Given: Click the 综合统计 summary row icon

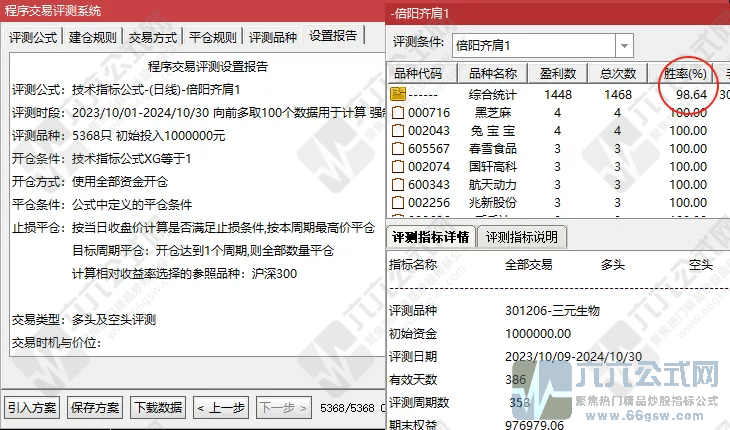Looking at the screenshot, I should [x=398, y=93].
